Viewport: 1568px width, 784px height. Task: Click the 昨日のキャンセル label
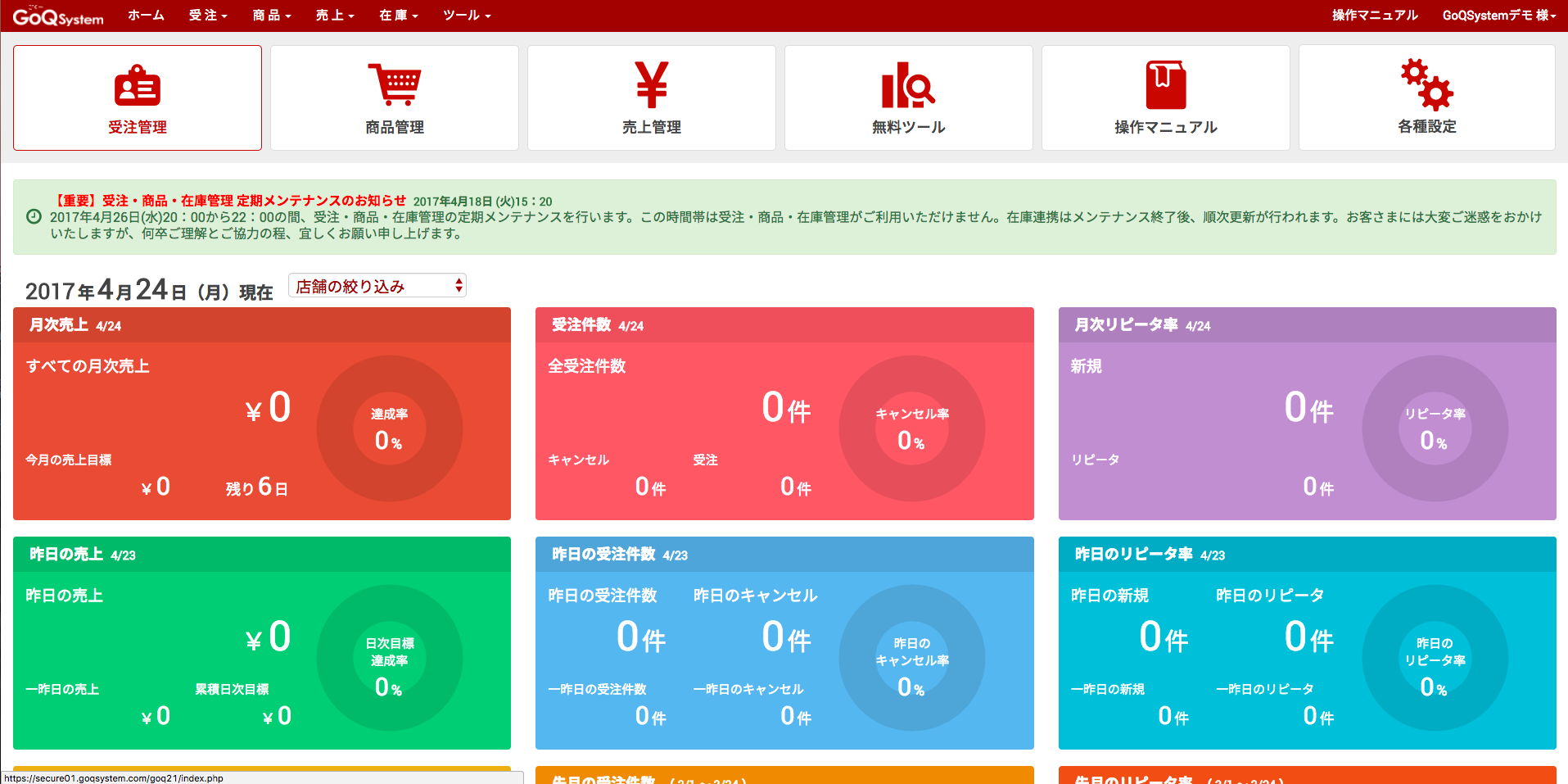coord(756,596)
